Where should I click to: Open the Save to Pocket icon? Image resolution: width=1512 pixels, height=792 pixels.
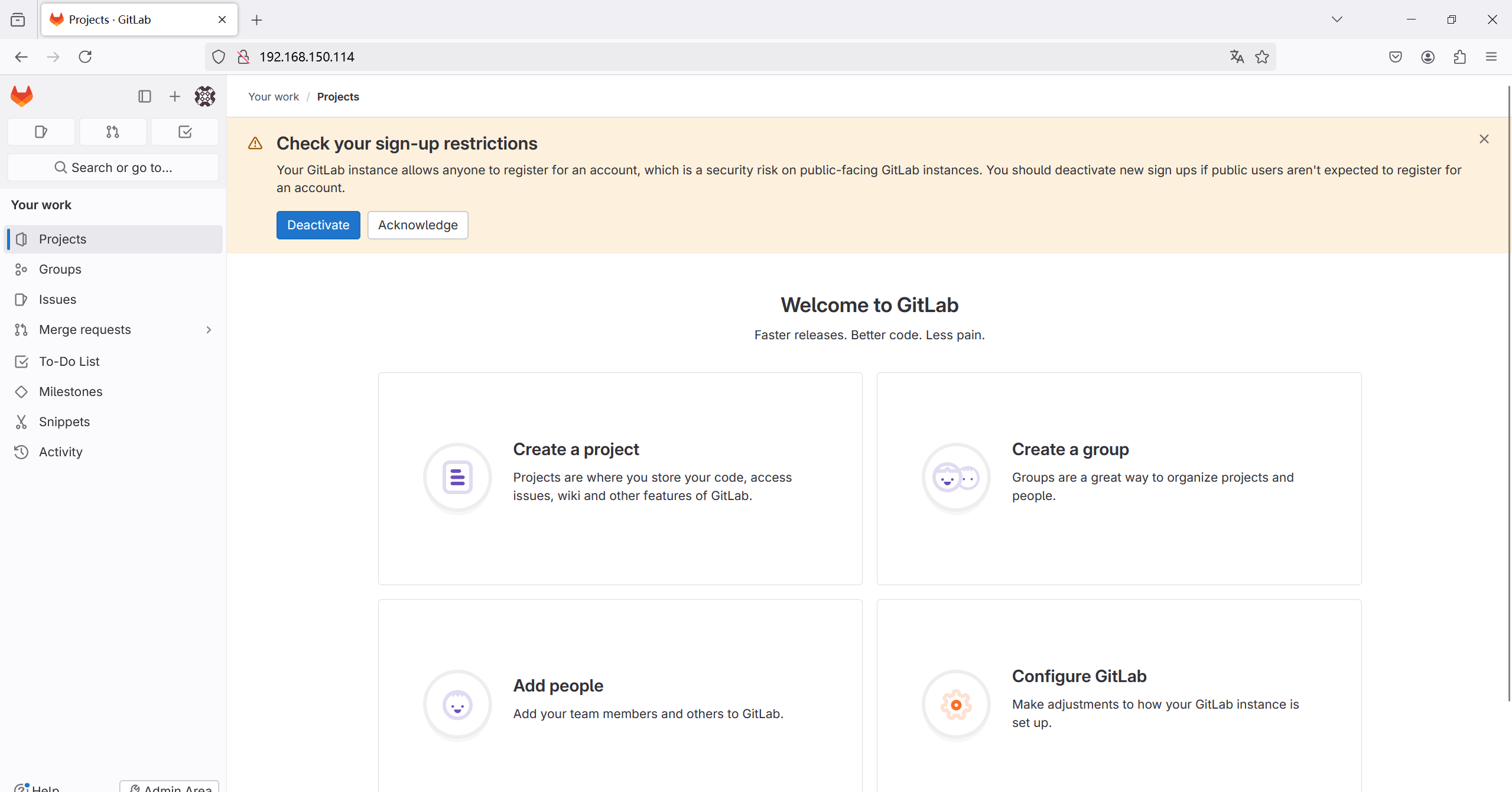click(x=1396, y=57)
